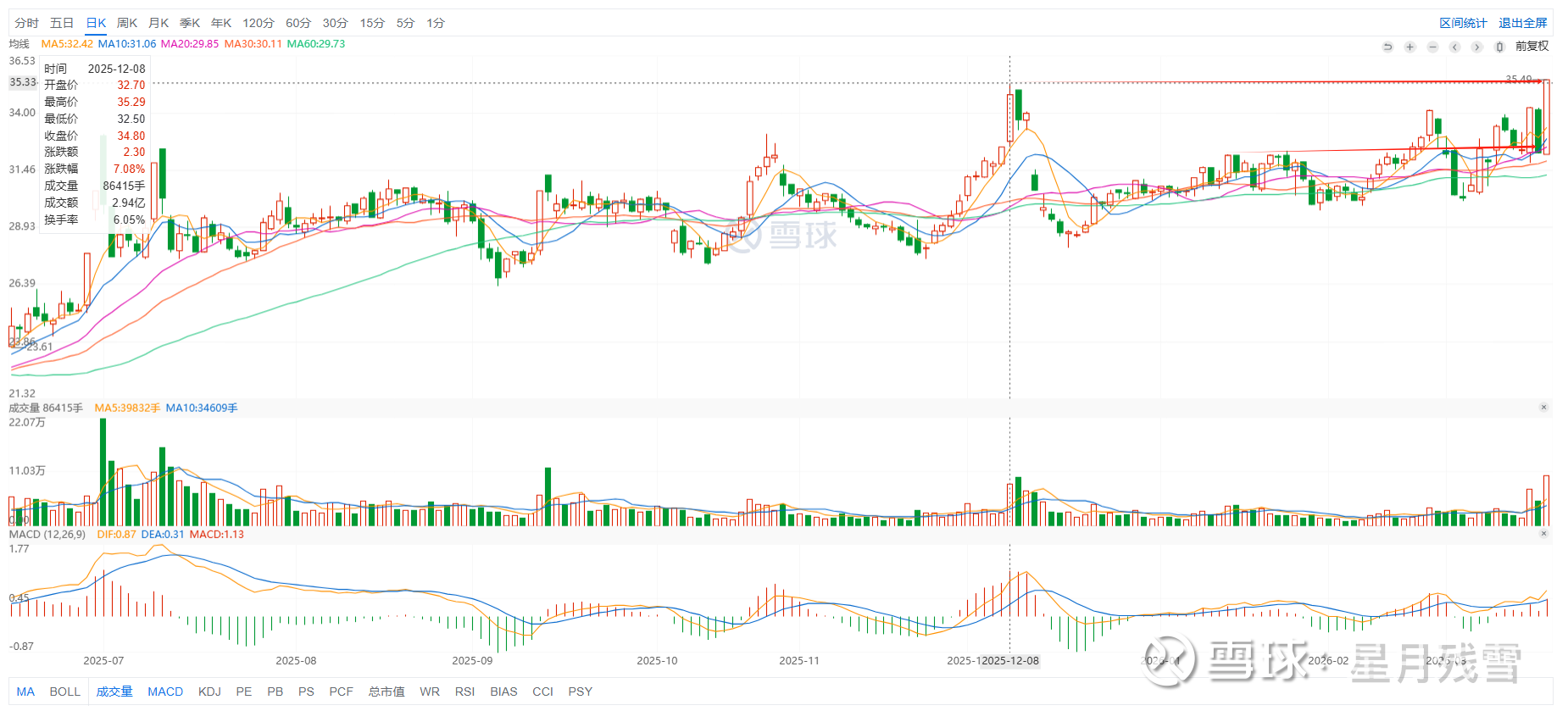Select the RSI indicator option
This screenshot has width=1568, height=711.
(464, 692)
